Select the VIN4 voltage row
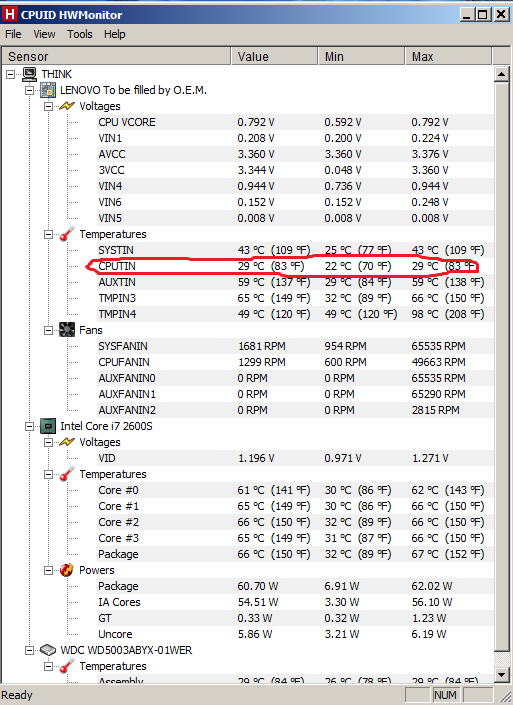The image size is (513, 705). point(295,186)
